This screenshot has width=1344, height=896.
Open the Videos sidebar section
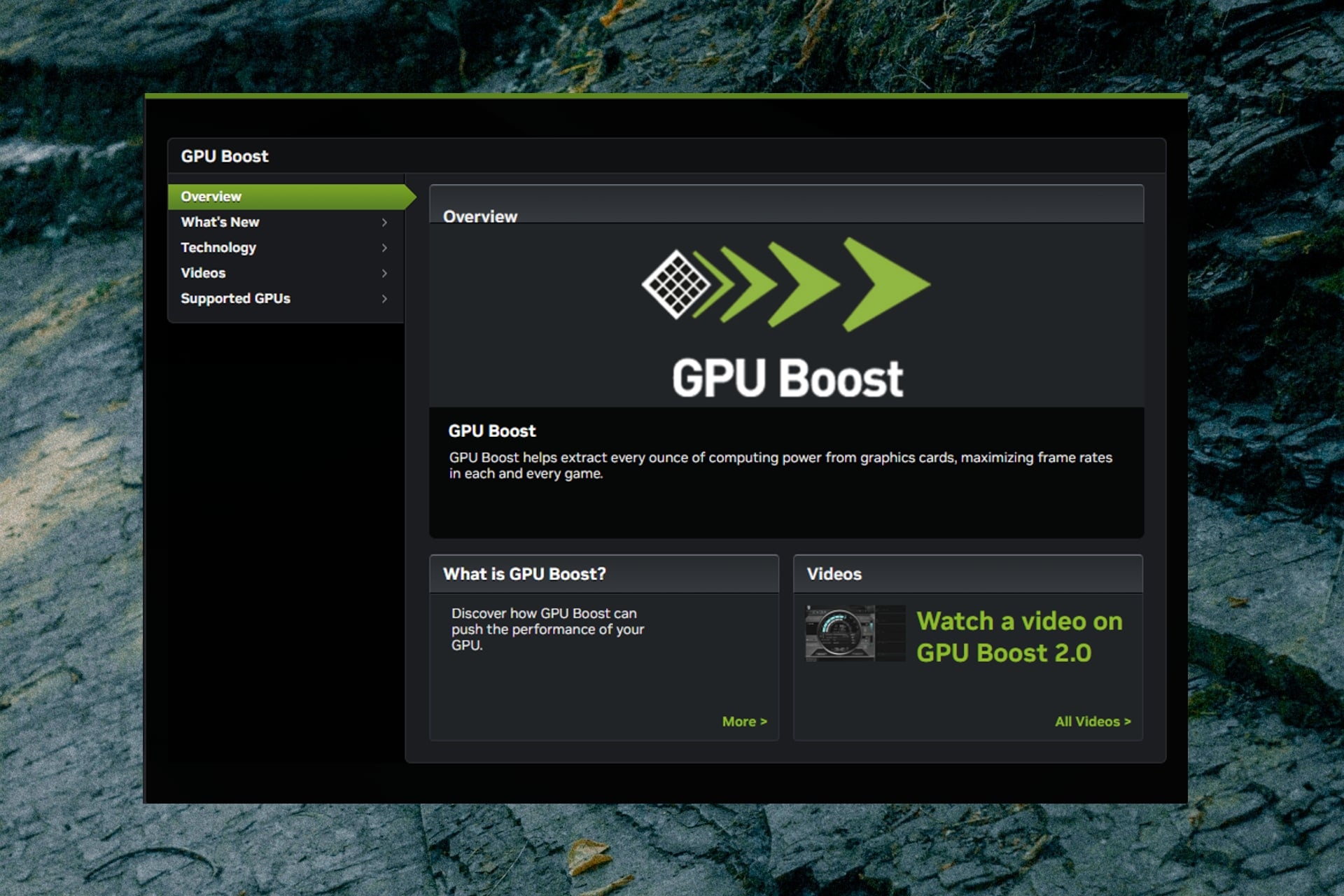202,273
